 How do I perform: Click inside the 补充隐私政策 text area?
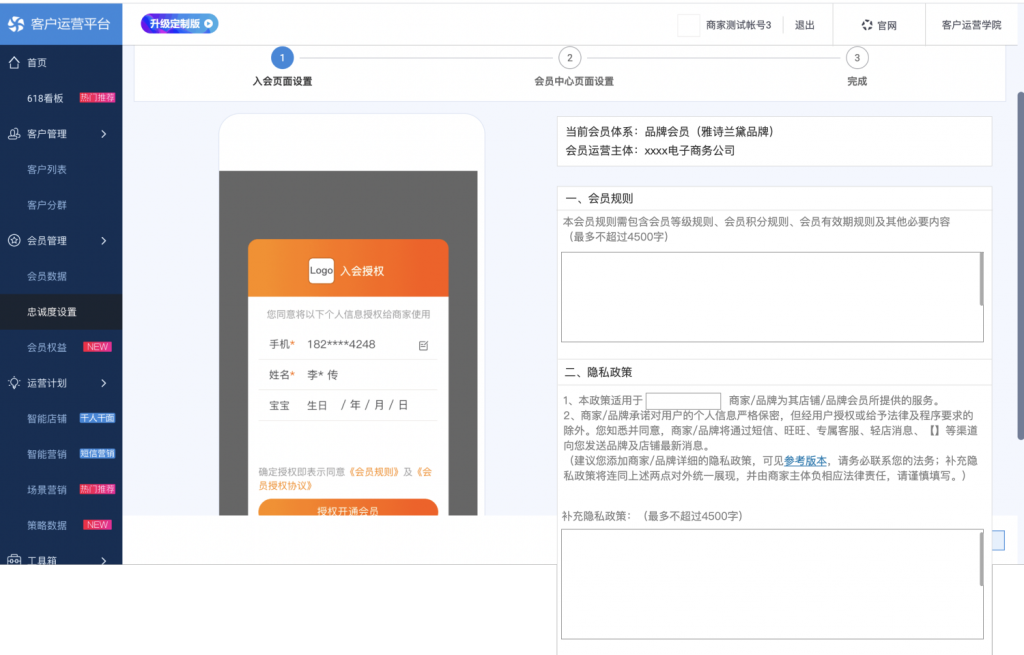tap(772, 584)
